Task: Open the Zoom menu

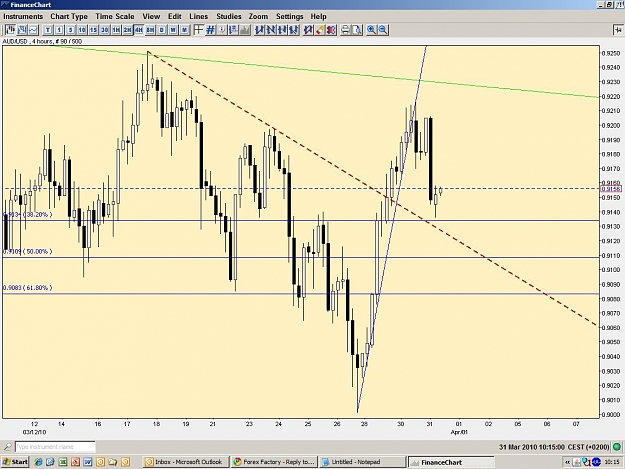Action: (x=258, y=16)
